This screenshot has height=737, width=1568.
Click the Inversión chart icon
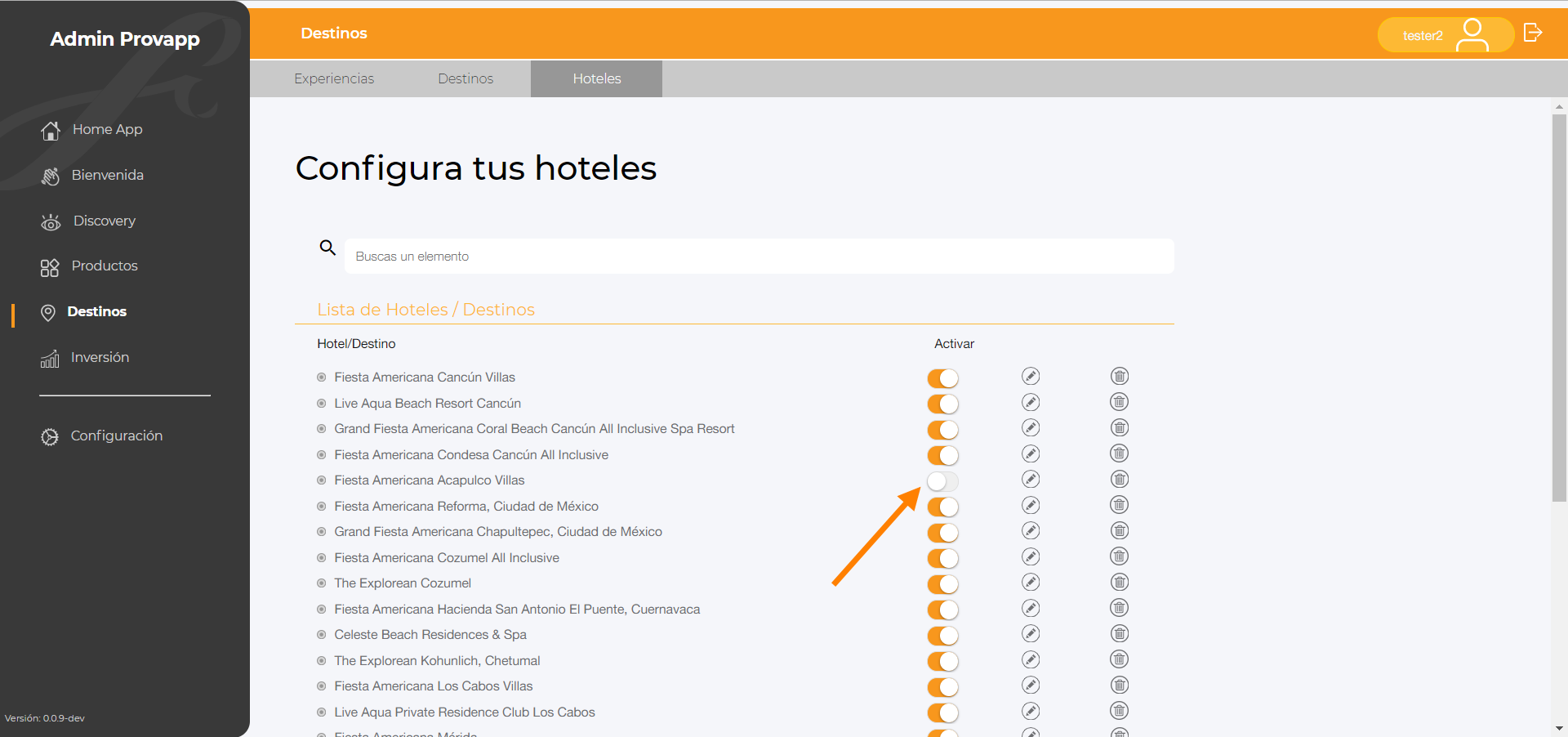pyautogui.click(x=50, y=359)
